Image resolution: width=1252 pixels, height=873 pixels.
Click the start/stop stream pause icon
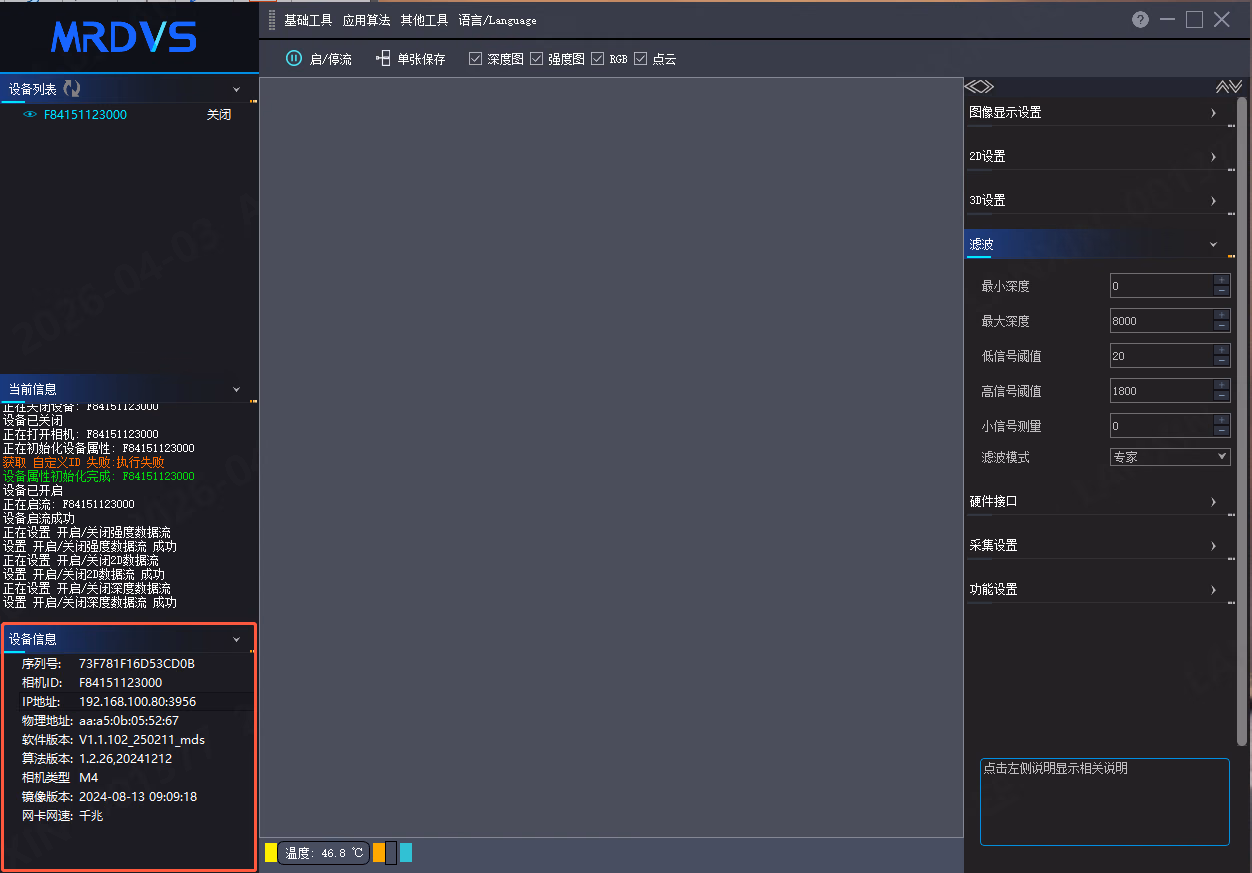coord(293,58)
